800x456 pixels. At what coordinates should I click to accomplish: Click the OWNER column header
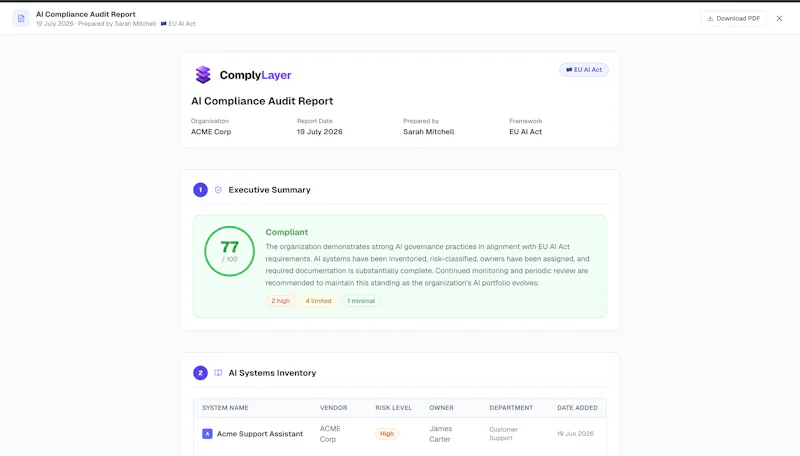(x=441, y=408)
